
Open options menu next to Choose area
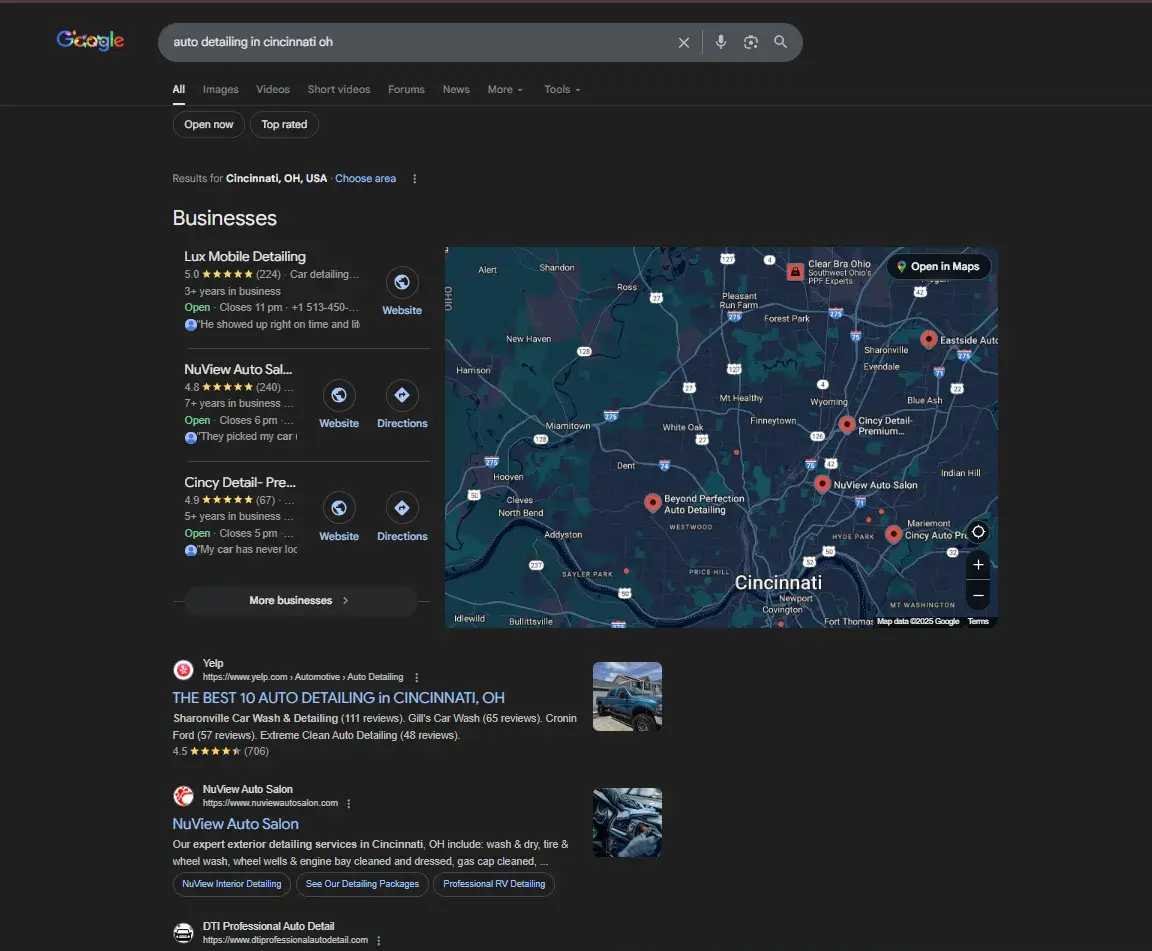pyautogui.click(x=414, y=179)
